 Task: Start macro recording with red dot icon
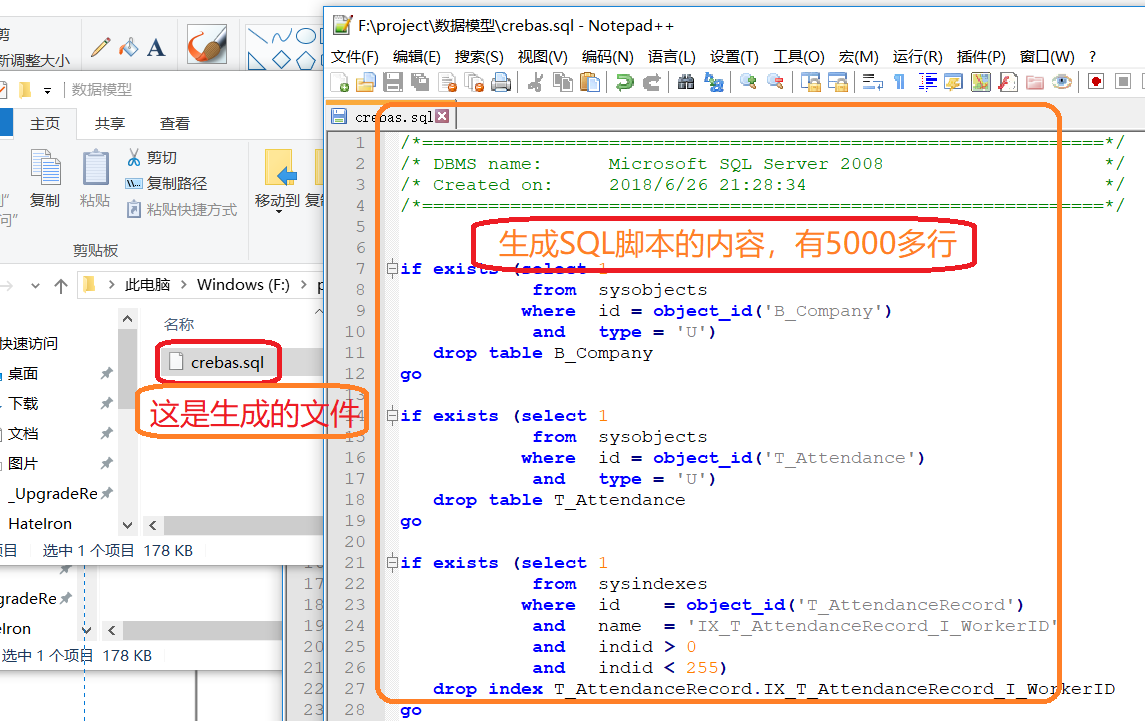[x=1096, y=82]
